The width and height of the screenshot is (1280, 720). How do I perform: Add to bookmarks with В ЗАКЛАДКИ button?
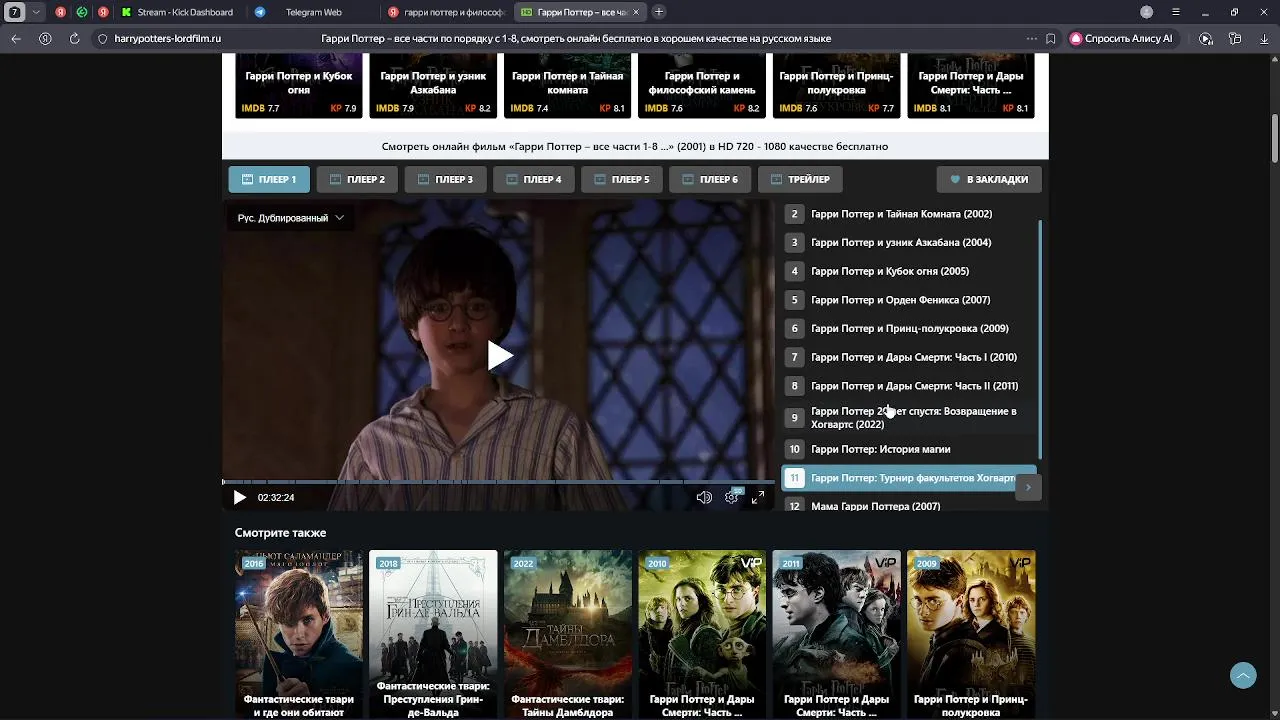point(989,179)
